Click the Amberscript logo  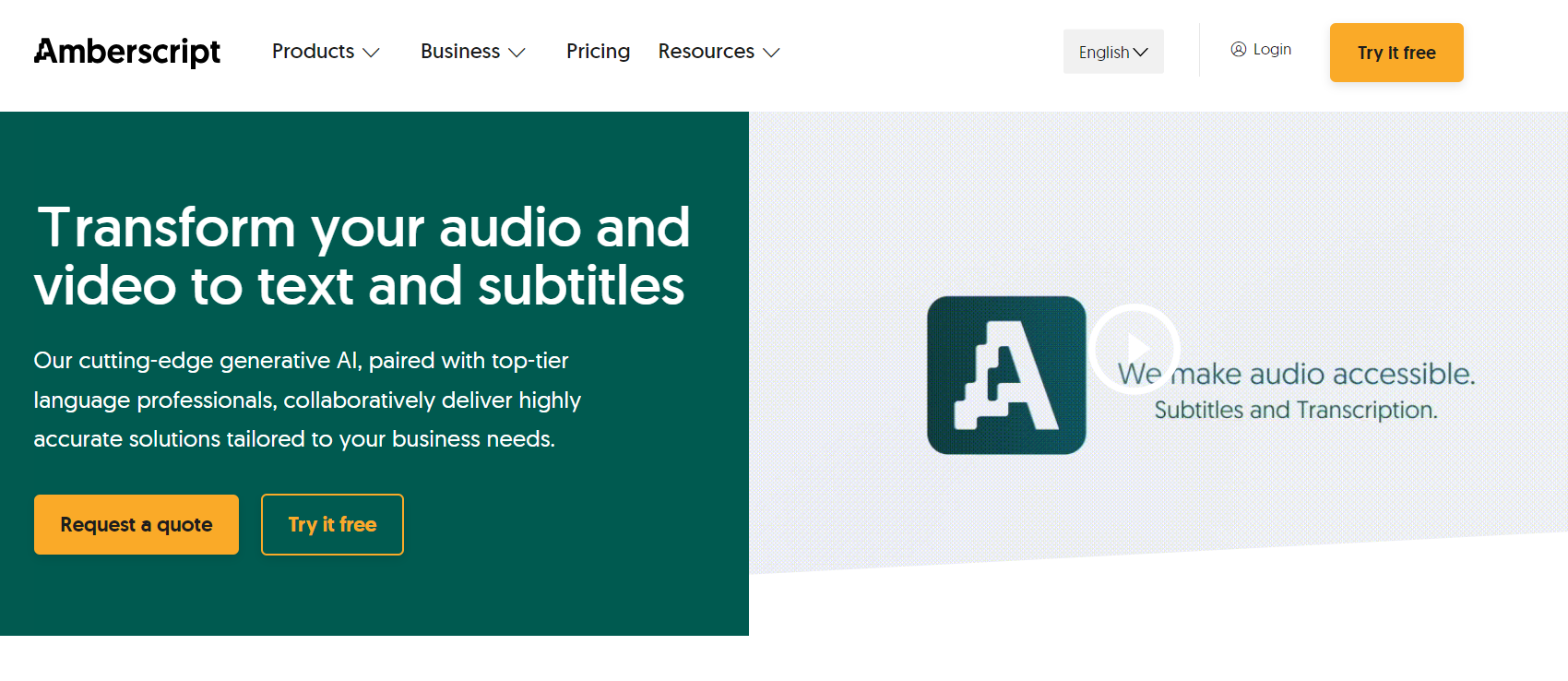[x=127, y=52]
